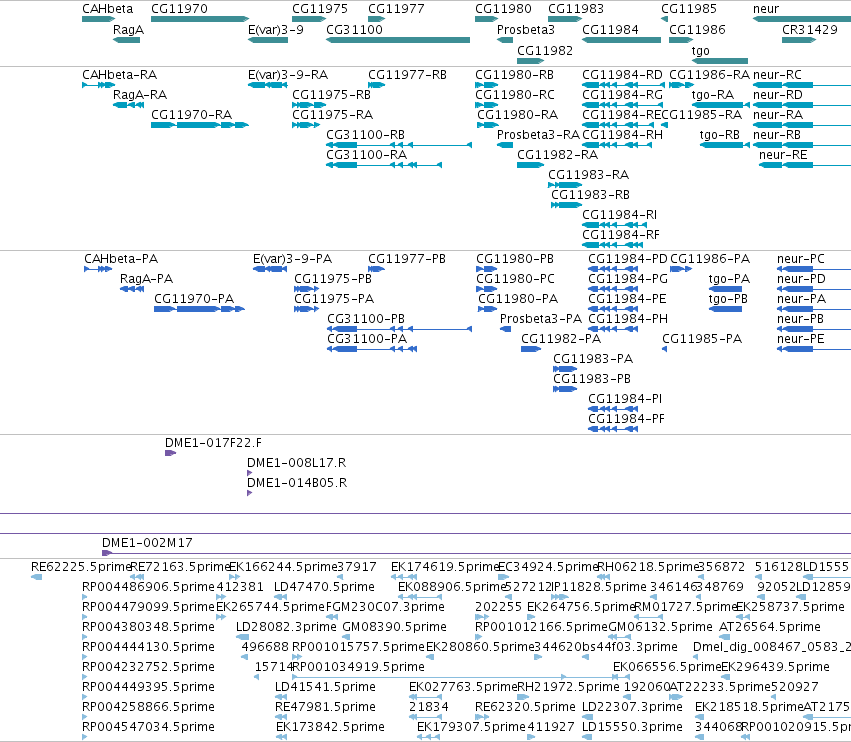Click the LD41541.5prime EST label
The width and height of the screenshot is (851, 742).
325,687
